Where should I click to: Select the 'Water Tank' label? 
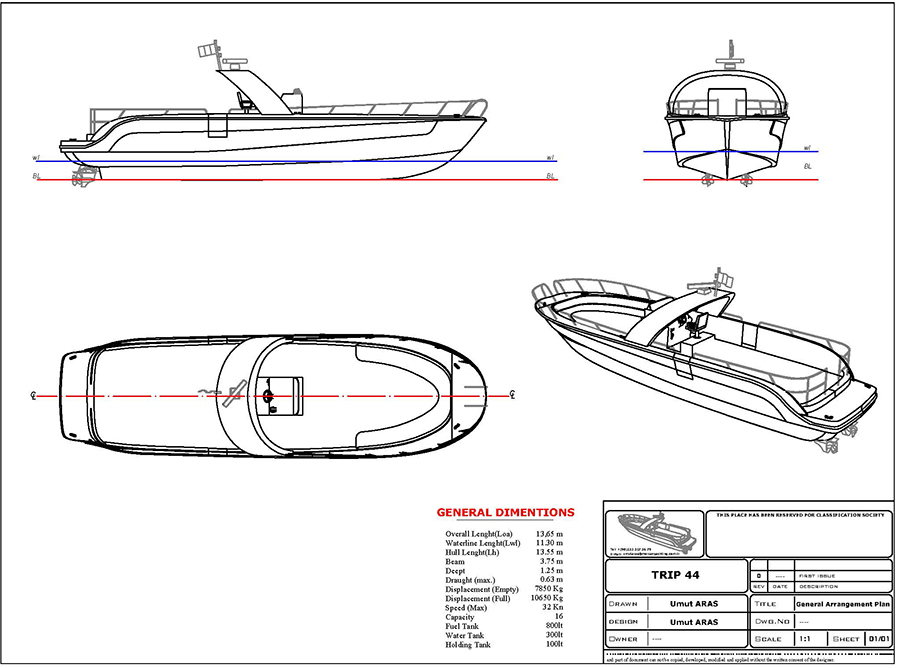pyautogui.click(x=465, y=635)
